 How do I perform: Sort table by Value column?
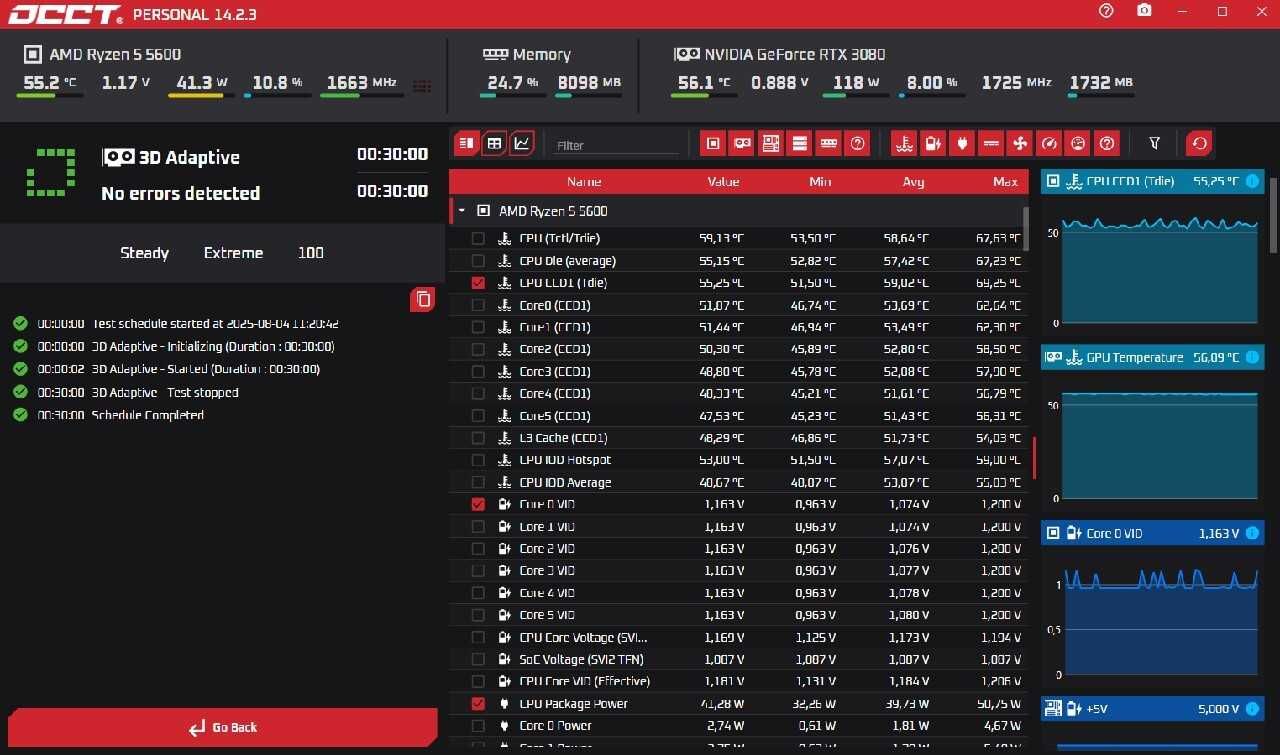point(723,182)
